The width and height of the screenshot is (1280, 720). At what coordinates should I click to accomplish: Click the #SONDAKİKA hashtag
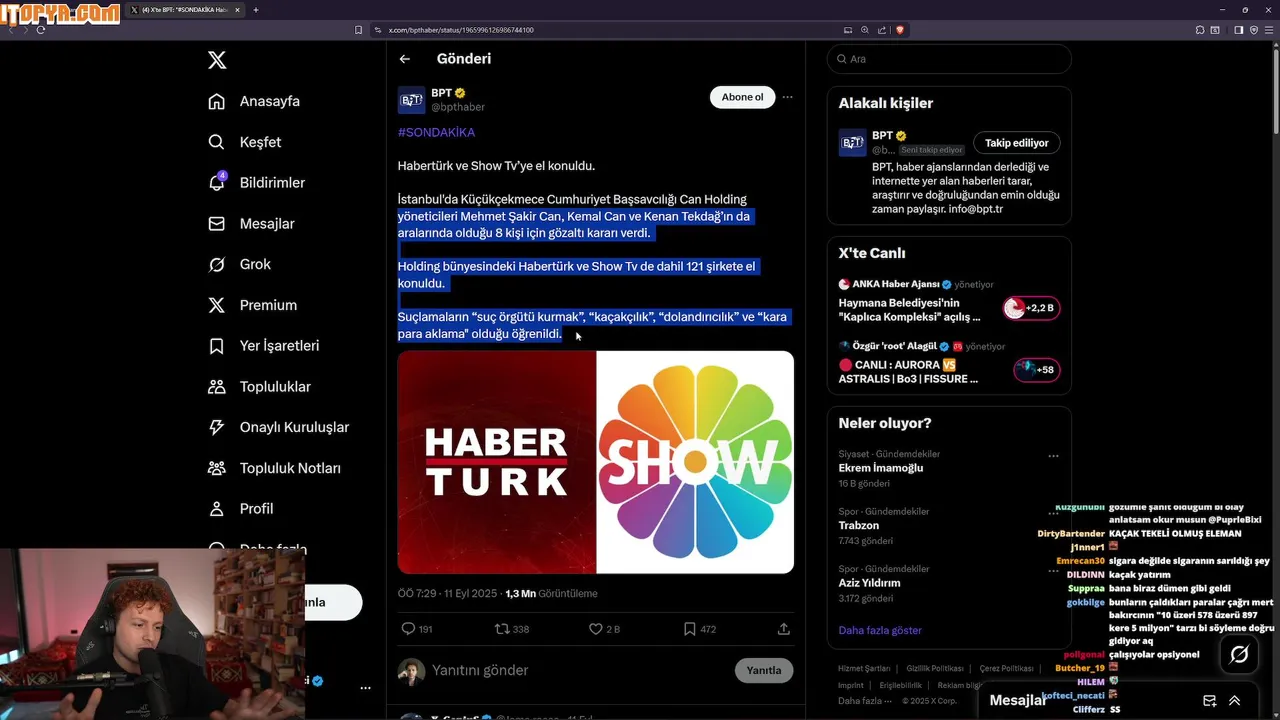click(436, 132)
